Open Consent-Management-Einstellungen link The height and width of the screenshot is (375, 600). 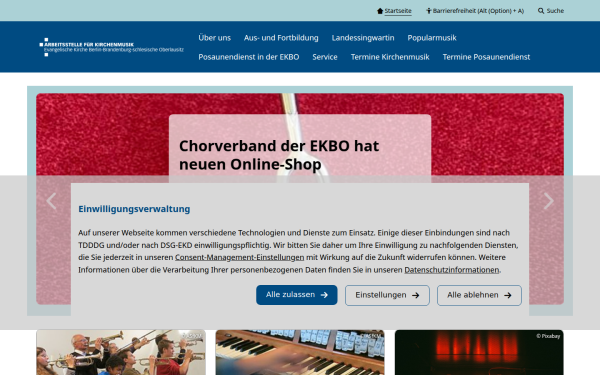[x=240, y=258]
